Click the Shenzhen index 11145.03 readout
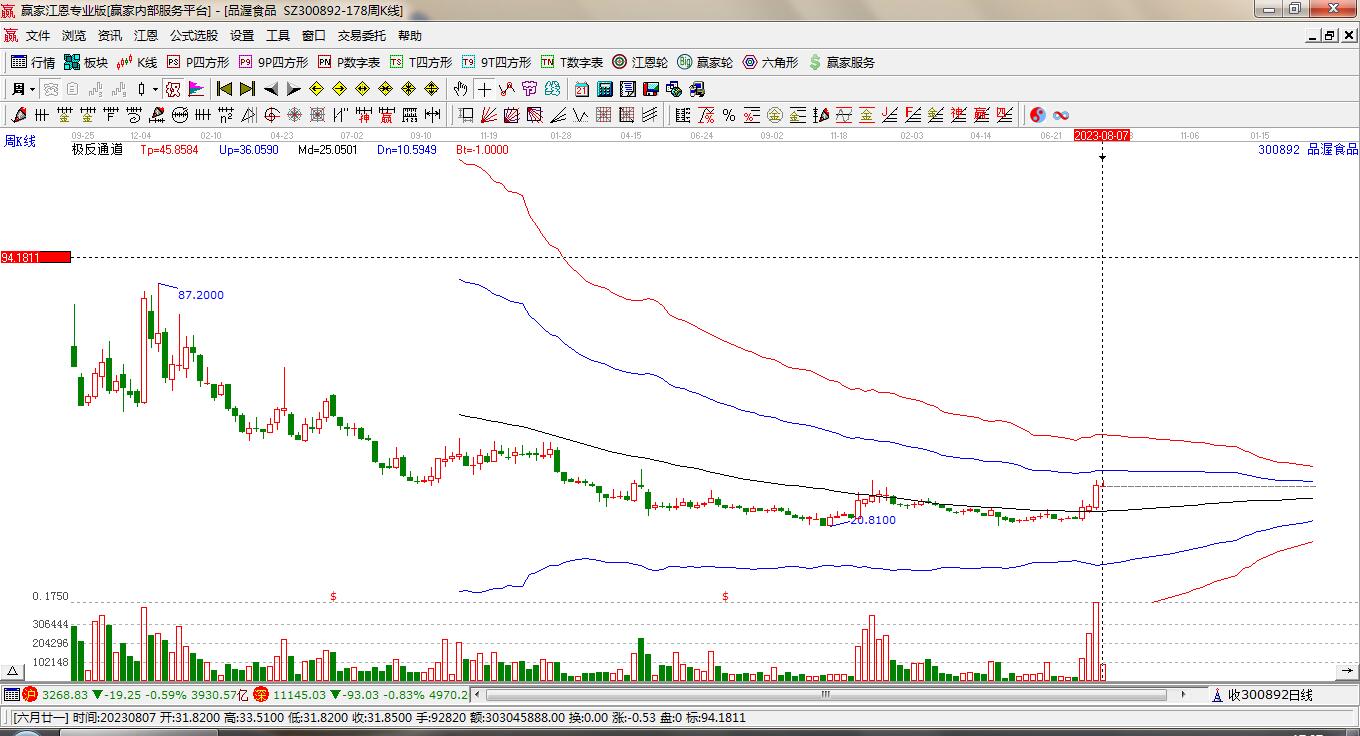Viewport: 1360px width, 736px height. 299,695
